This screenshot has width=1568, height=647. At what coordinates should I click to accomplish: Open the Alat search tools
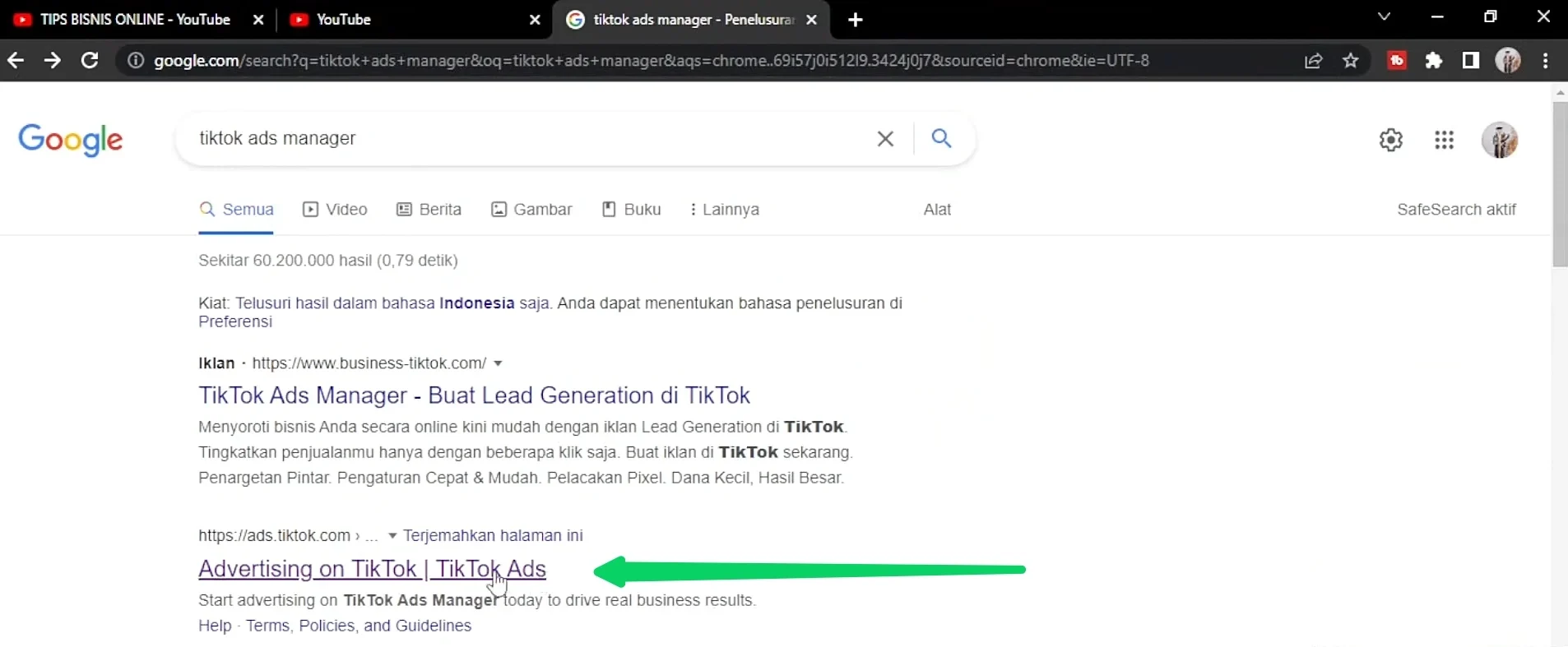point(937,210)
